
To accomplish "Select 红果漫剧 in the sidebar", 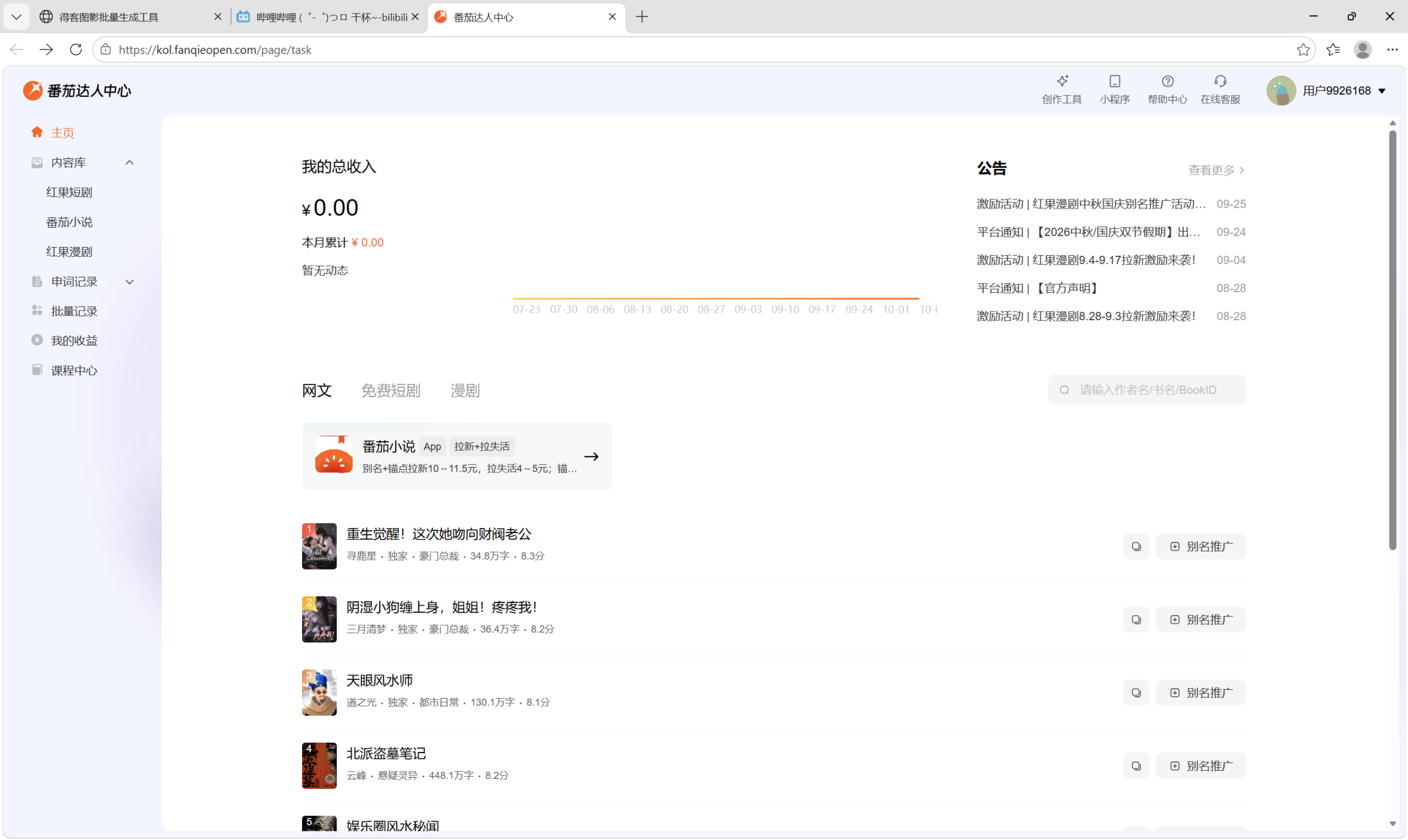I will (69, 252).
